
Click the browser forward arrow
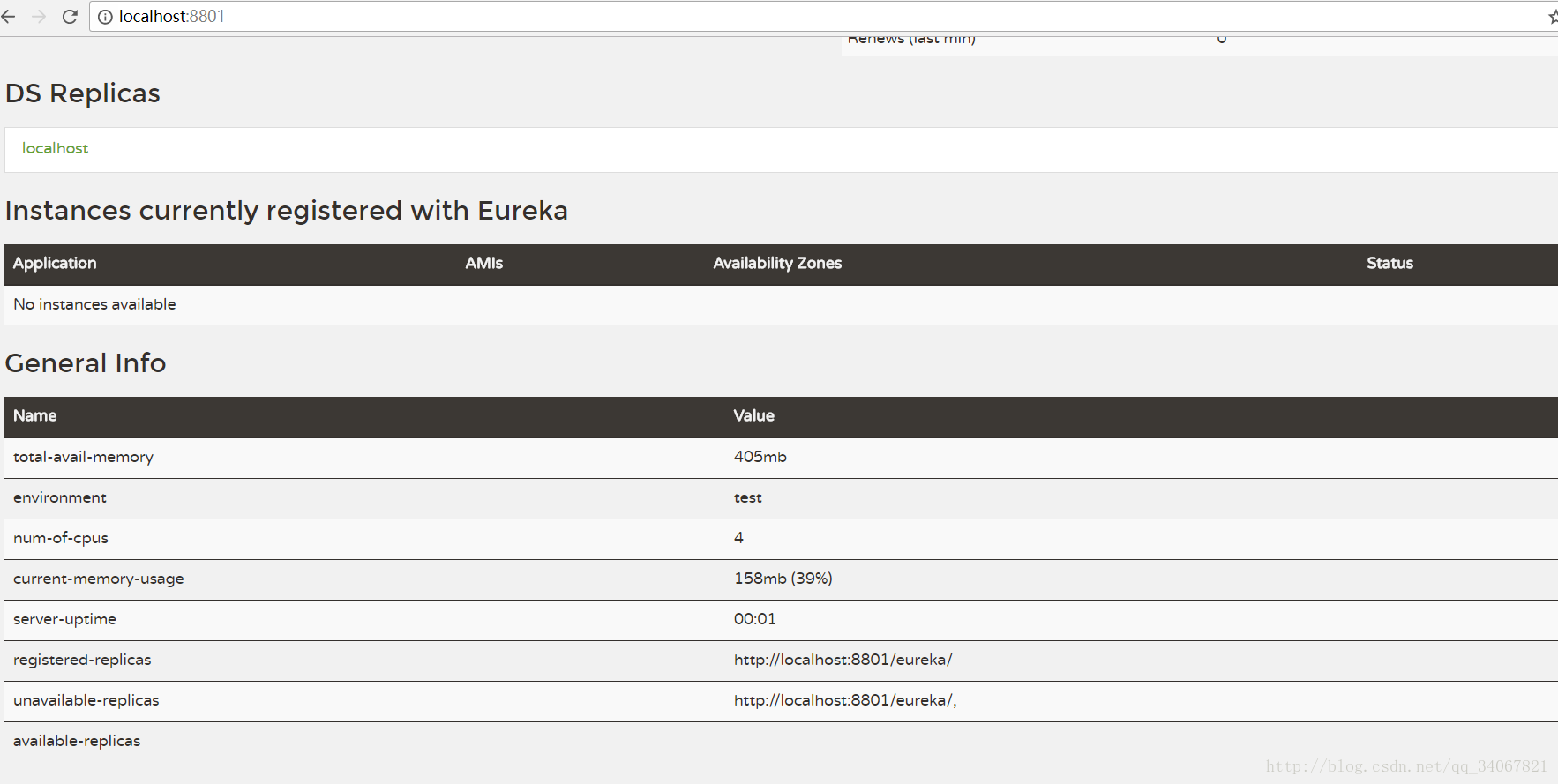[39, 17]
